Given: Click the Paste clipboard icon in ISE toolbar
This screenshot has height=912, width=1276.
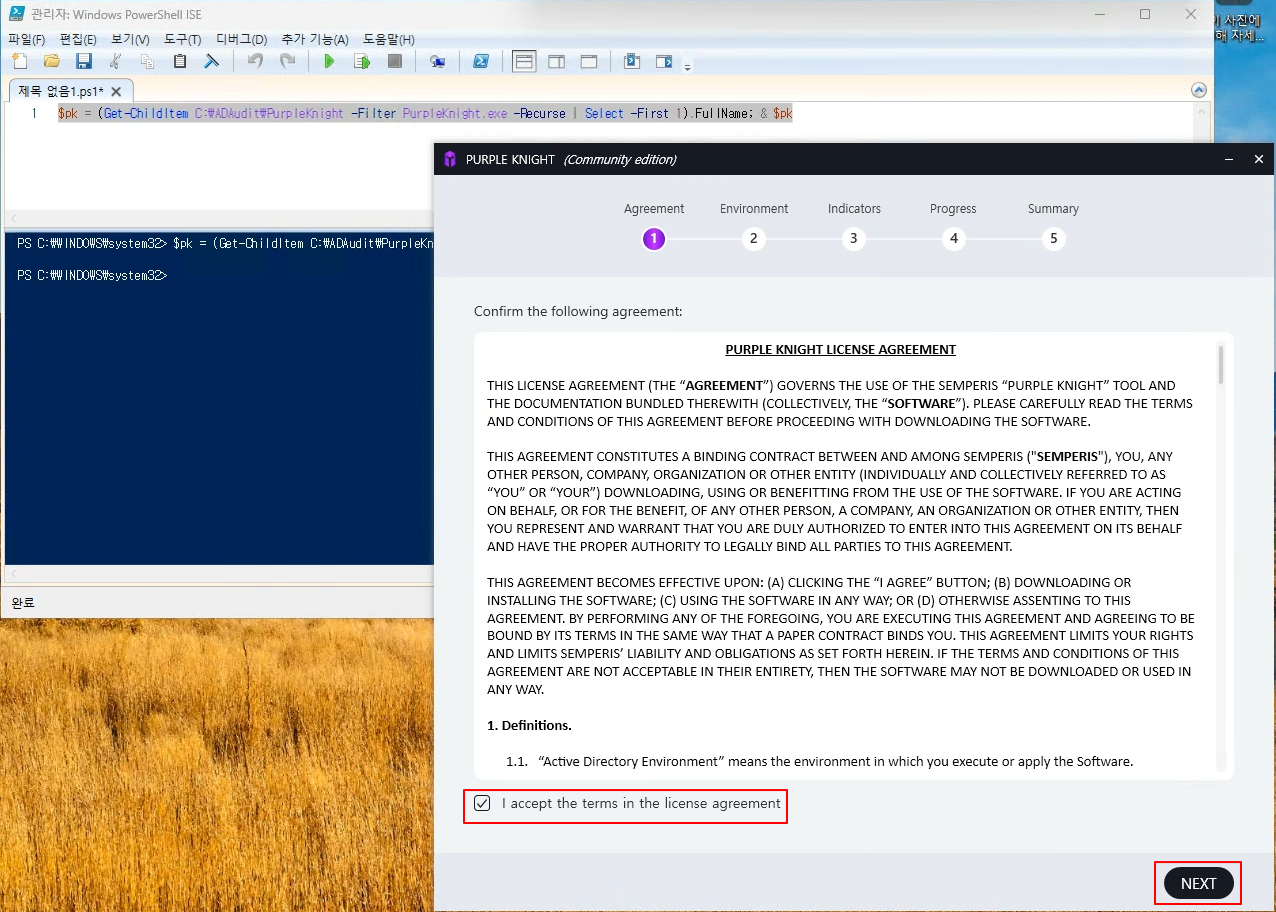Looking at the screenshot, I should [x=180, y=61].
